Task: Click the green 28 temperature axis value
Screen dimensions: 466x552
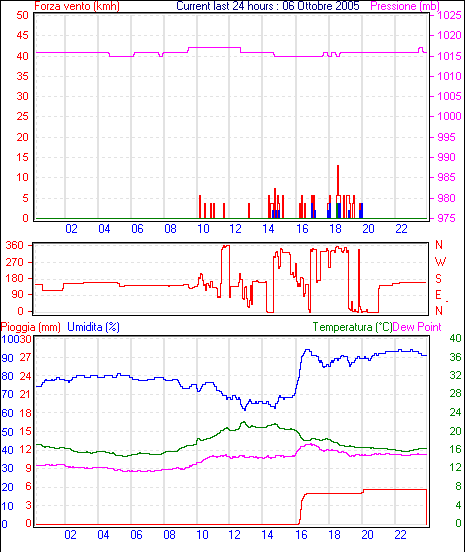Action: [455, 394]
